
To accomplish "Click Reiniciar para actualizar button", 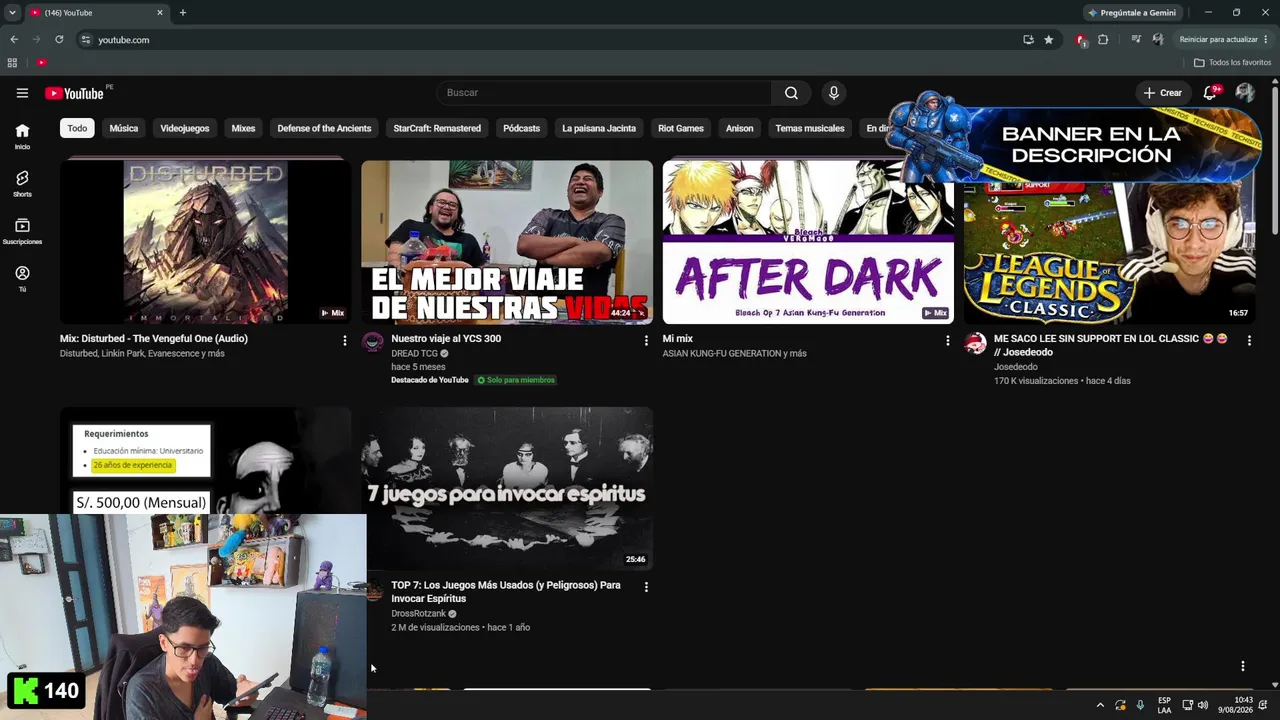I will point(1218,40).
